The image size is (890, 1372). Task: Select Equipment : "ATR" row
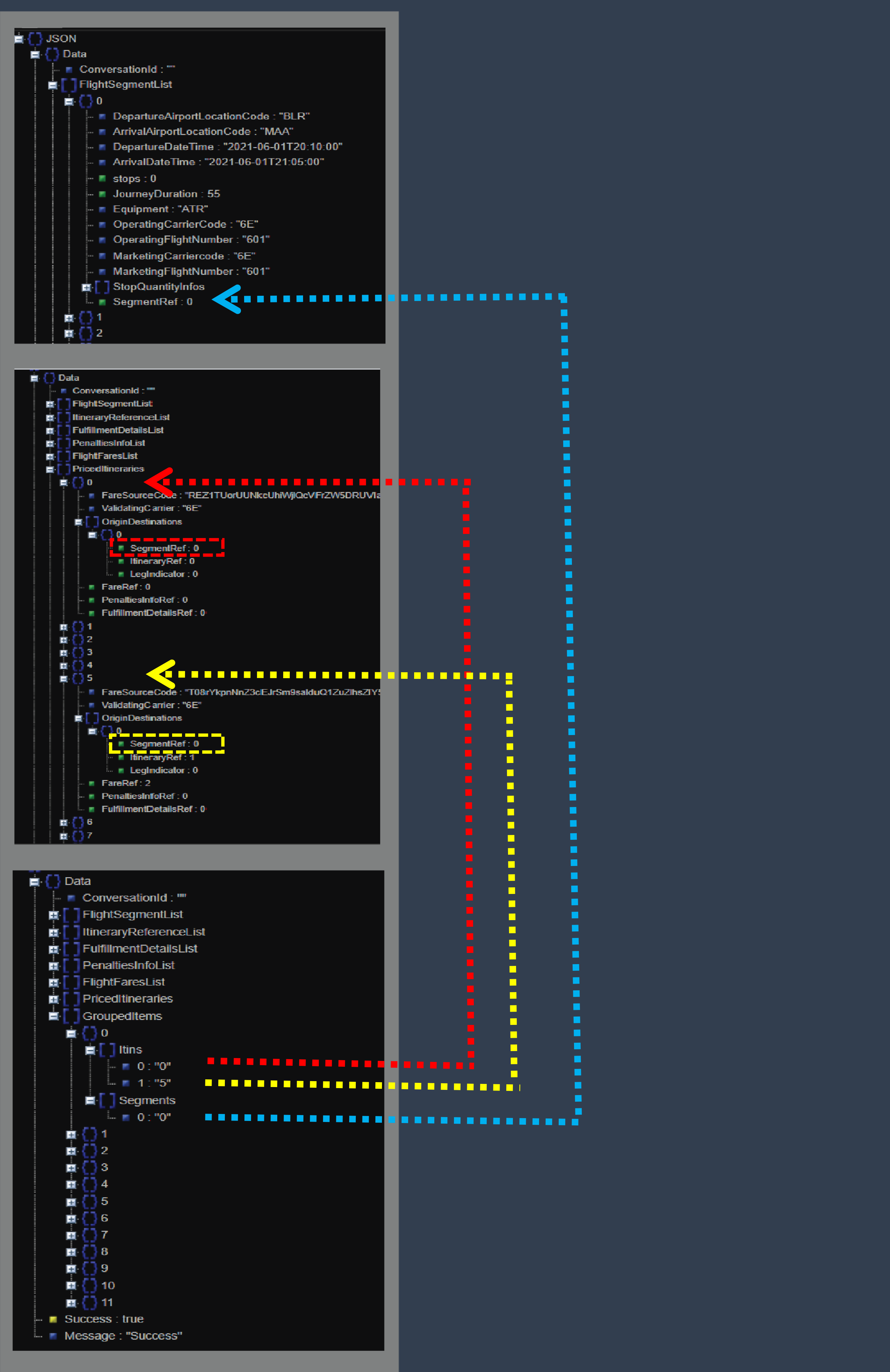pos(160,209)
